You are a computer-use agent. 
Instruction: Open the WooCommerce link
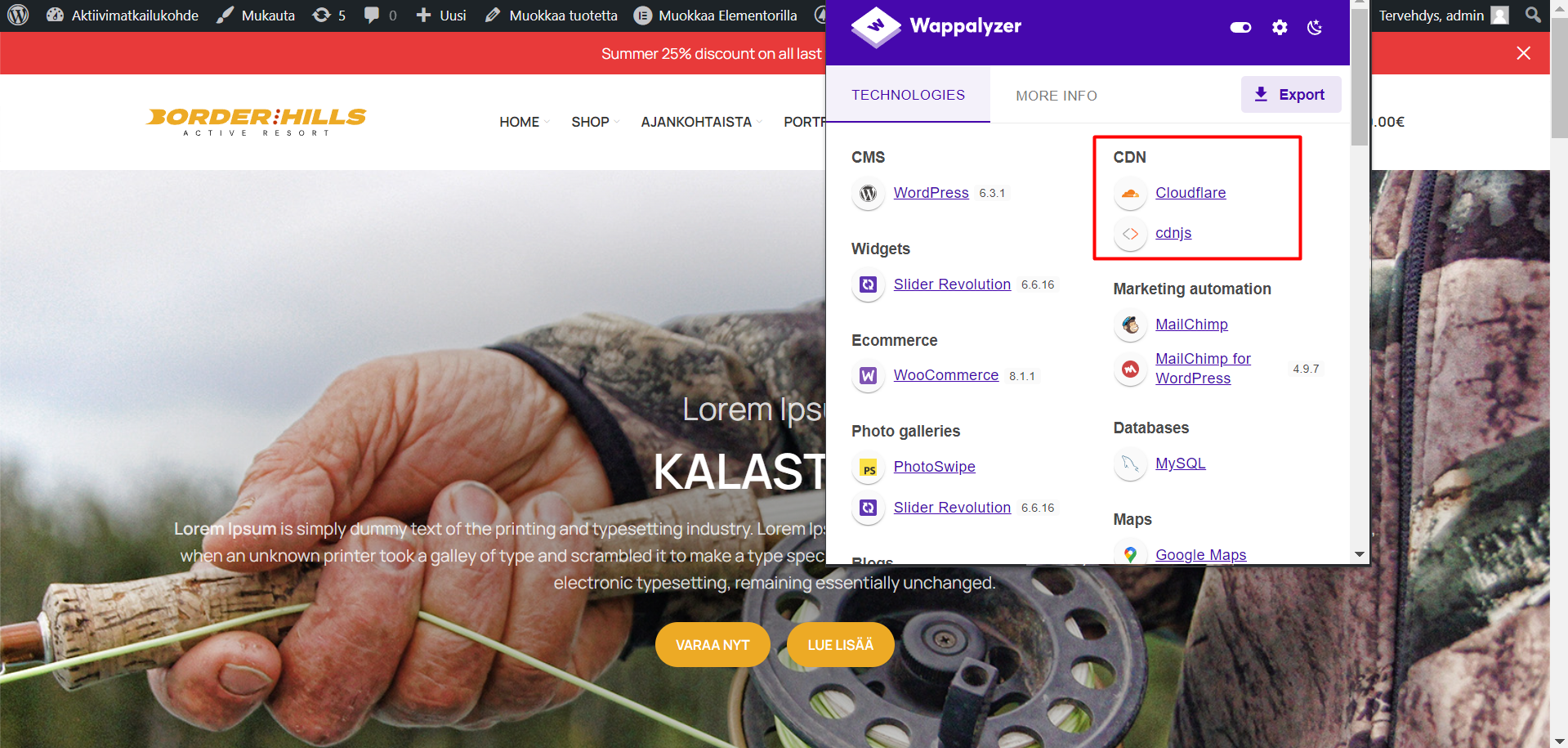click(x=945, y=375)
